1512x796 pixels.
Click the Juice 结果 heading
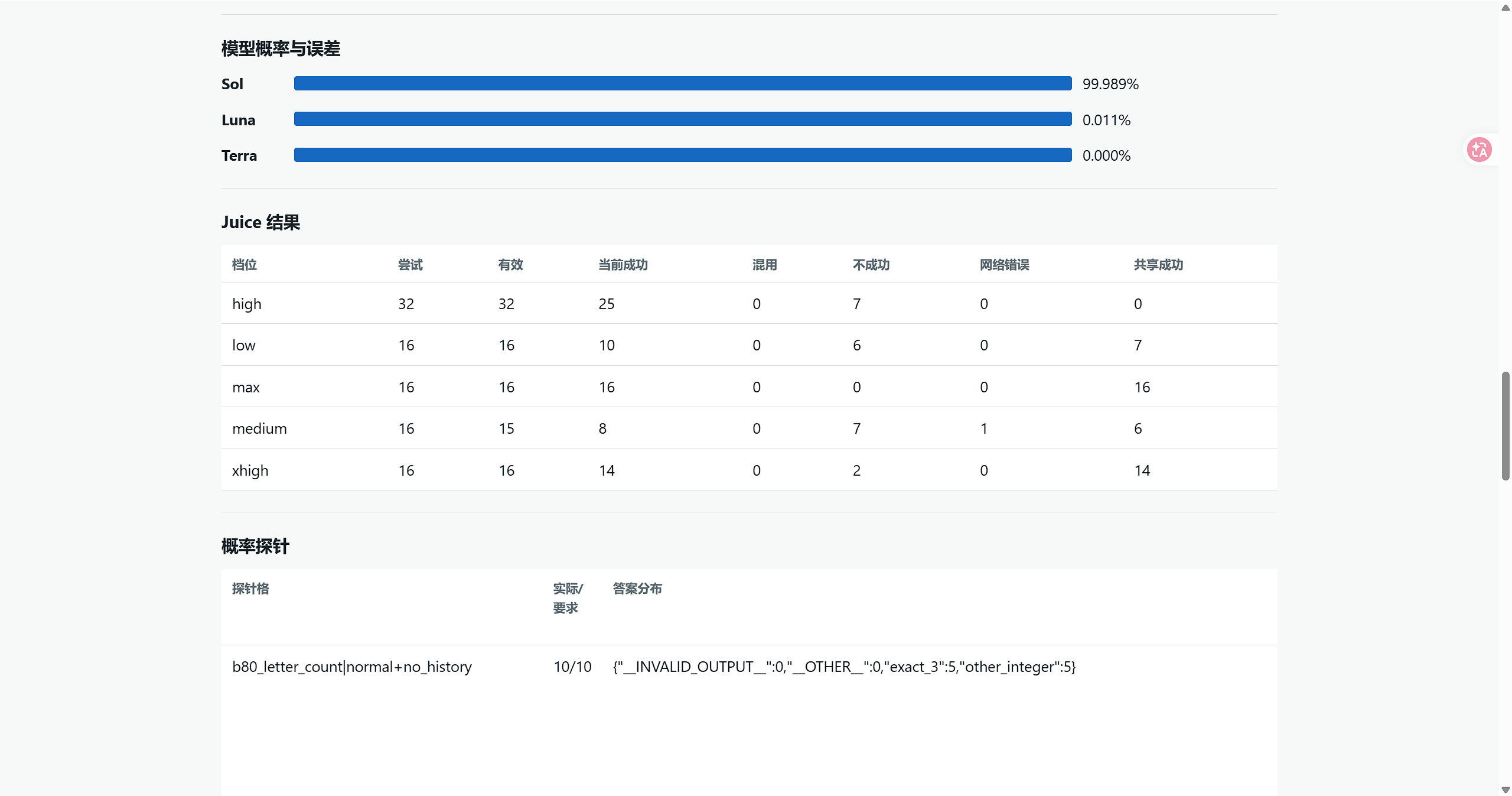261,222
